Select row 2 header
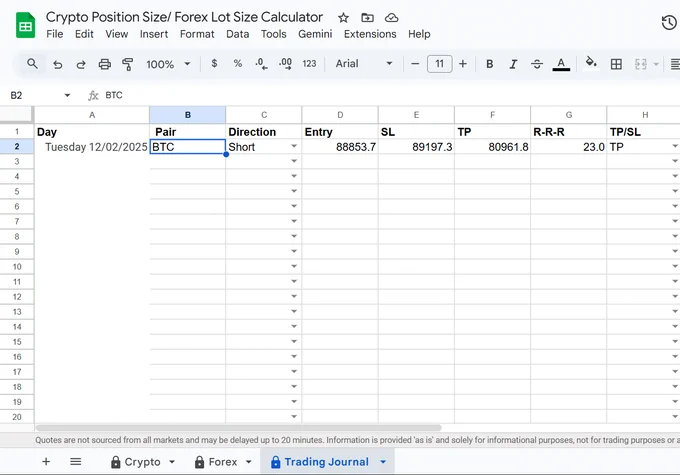Viewport: 680px width, 475px height. tap(17, 147)
